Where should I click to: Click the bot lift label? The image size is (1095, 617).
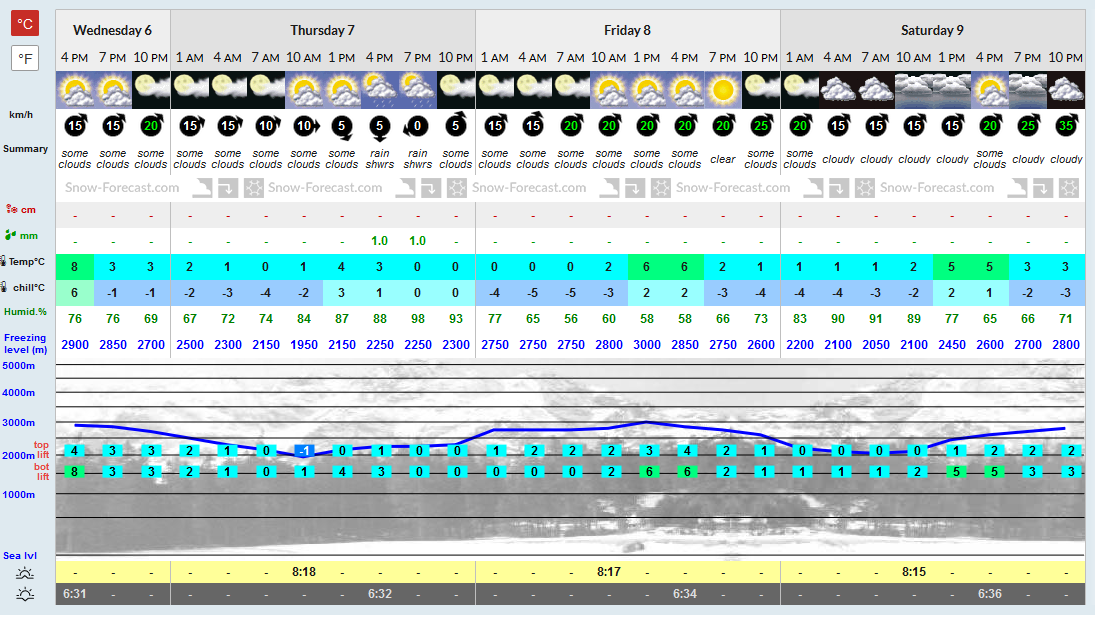tap(42, 472)
